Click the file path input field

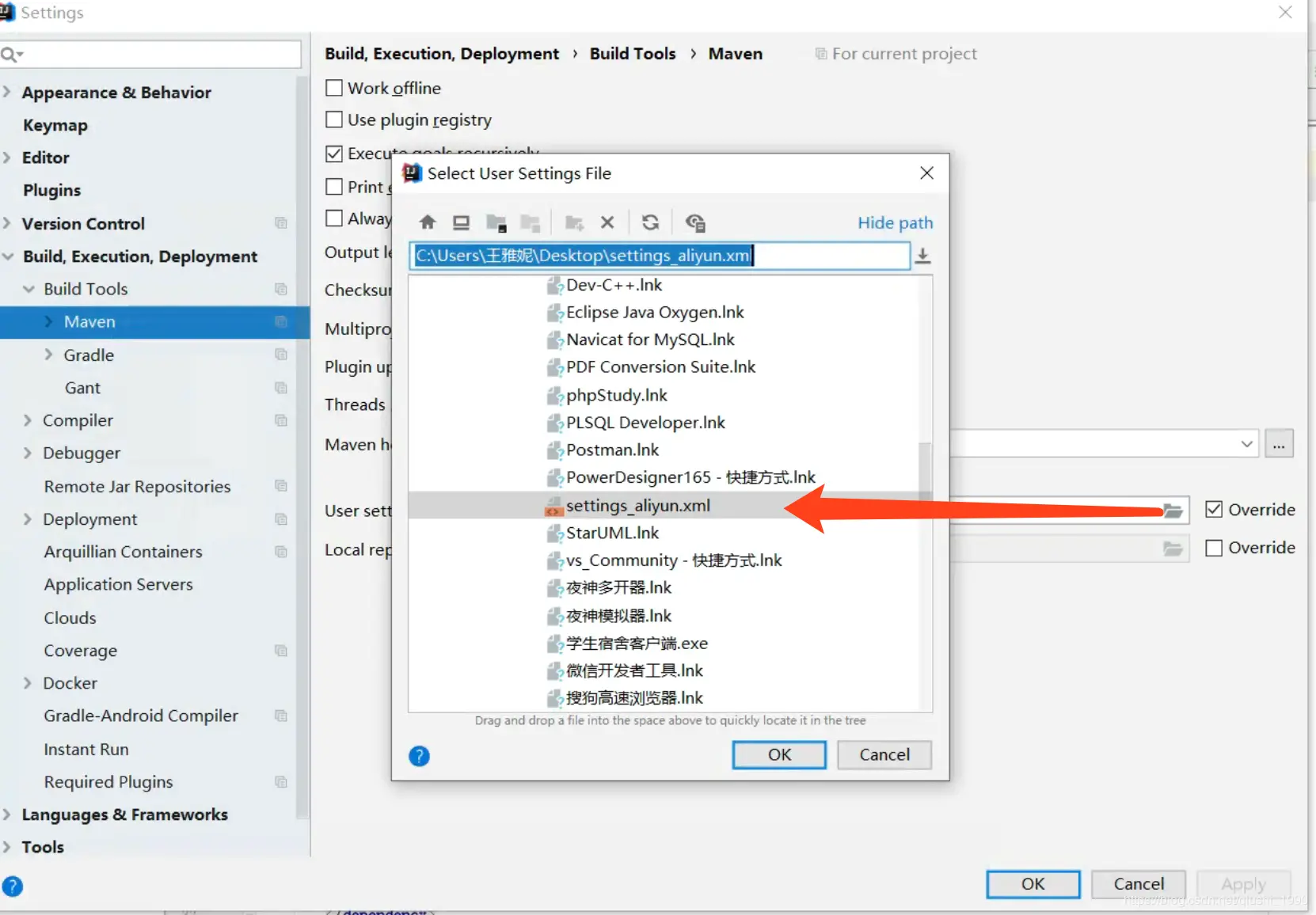660,256
